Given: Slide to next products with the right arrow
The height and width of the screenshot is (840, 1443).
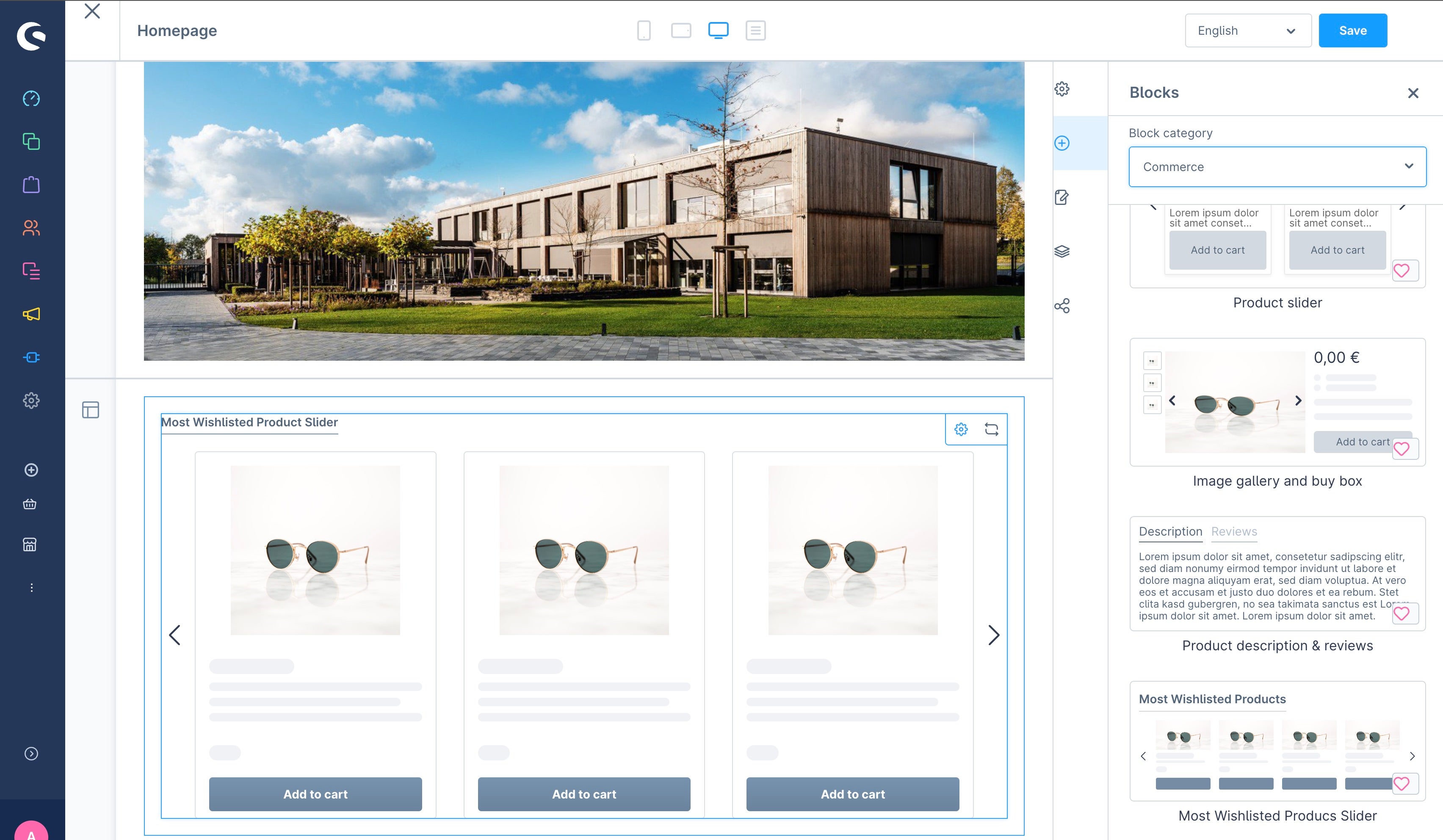Looking at the screenshot, I should [x=993, y=635].
